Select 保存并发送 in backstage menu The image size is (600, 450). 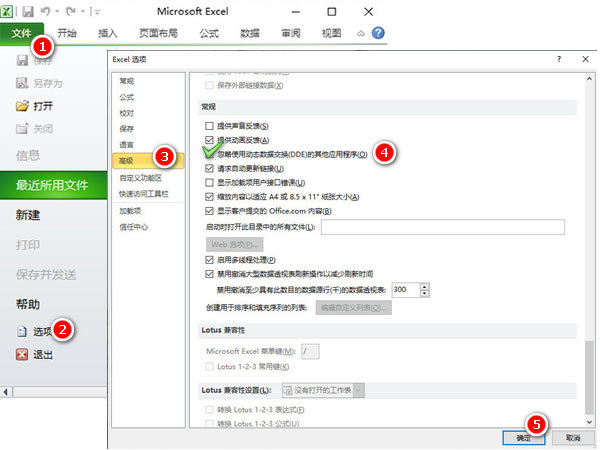tap(46, 275)
